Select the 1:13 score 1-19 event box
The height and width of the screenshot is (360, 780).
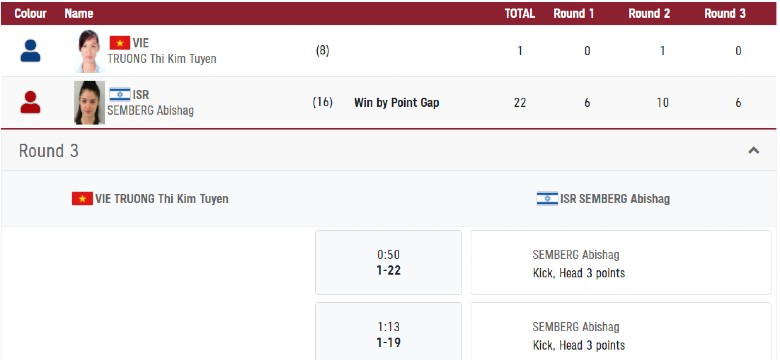pos(389,331)
